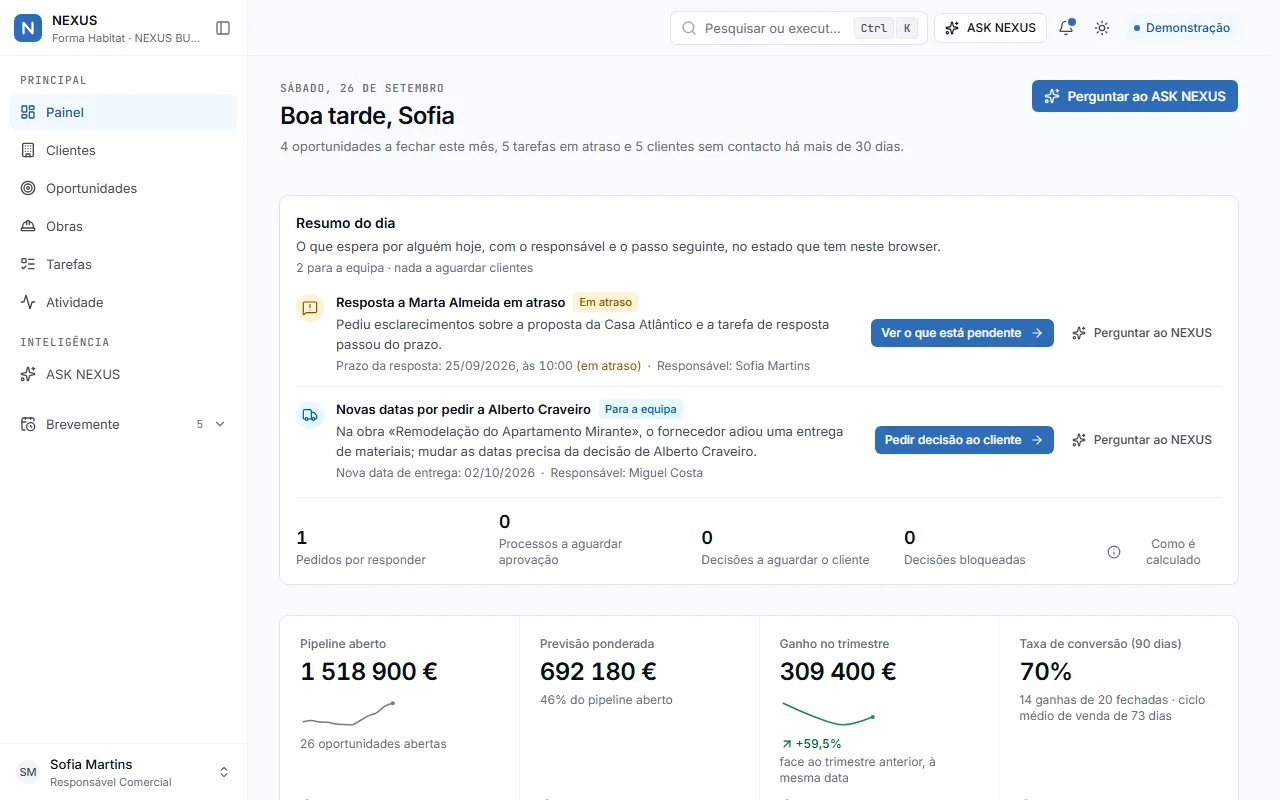Click the Ganho no trimestre trend chart
The height and width of the screenshot is (800, 1280).
tap(828, 713)
